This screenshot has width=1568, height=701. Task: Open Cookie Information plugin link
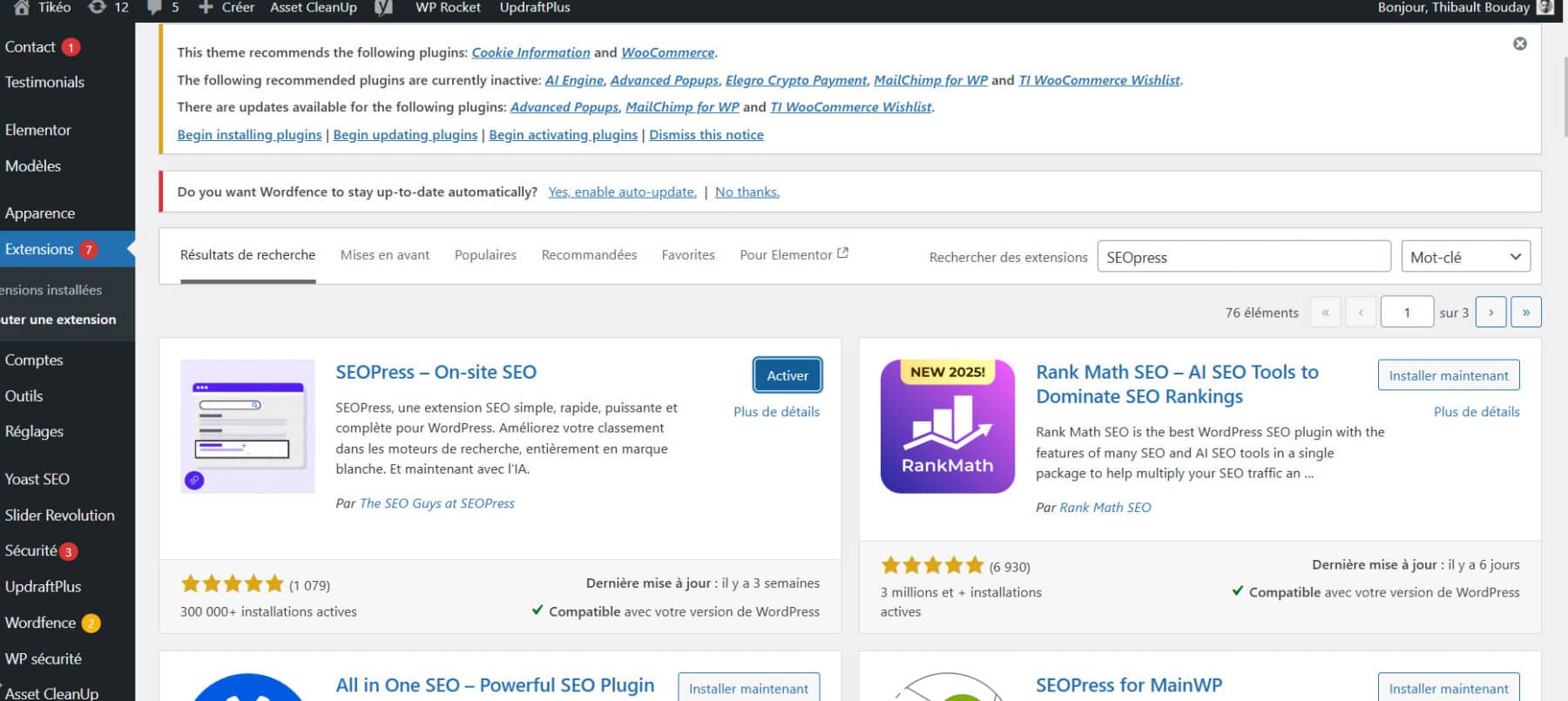coord(531,53)
